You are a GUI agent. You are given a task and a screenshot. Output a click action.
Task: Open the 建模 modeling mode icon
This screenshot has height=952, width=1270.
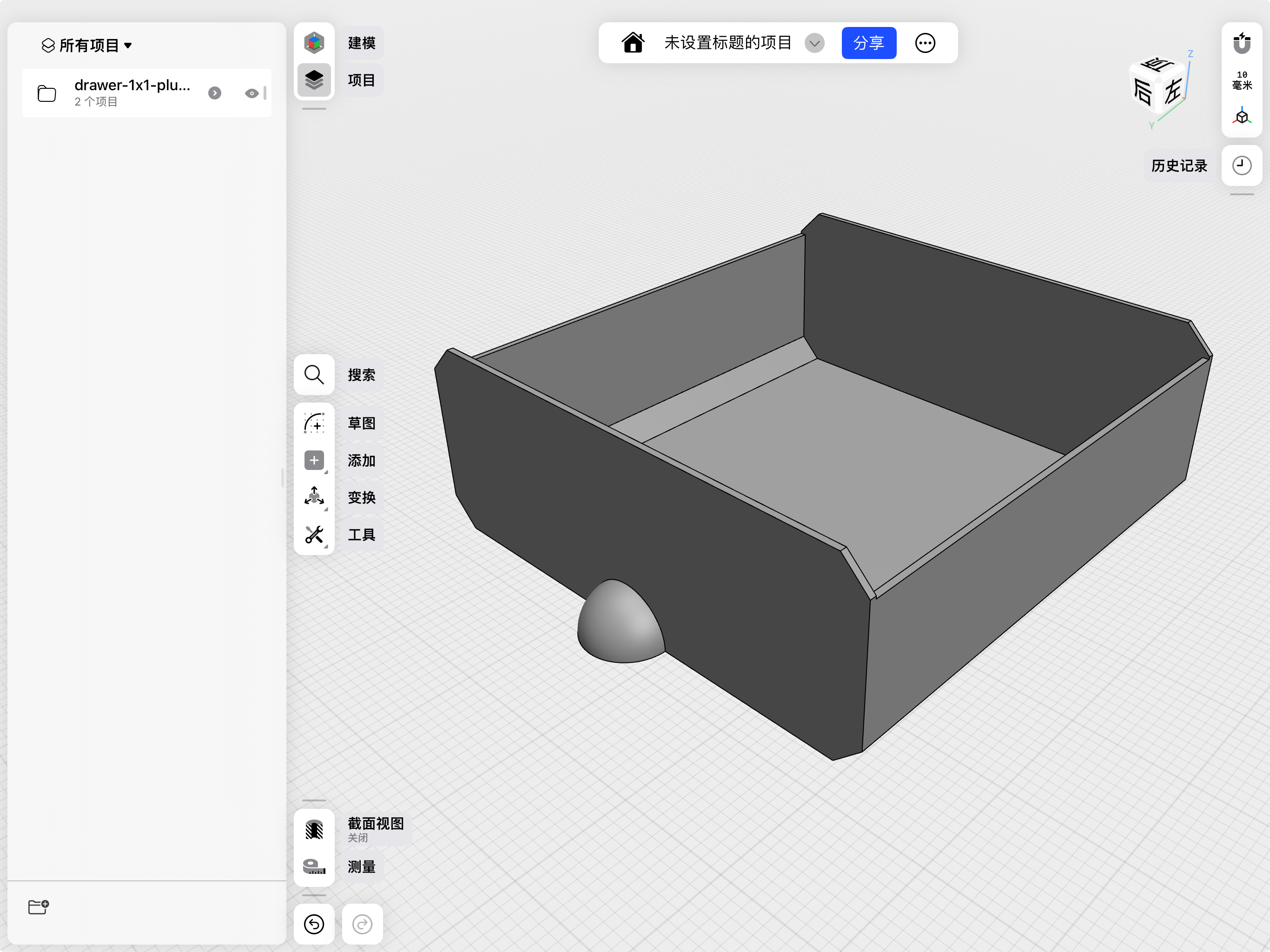coord(314,42)
